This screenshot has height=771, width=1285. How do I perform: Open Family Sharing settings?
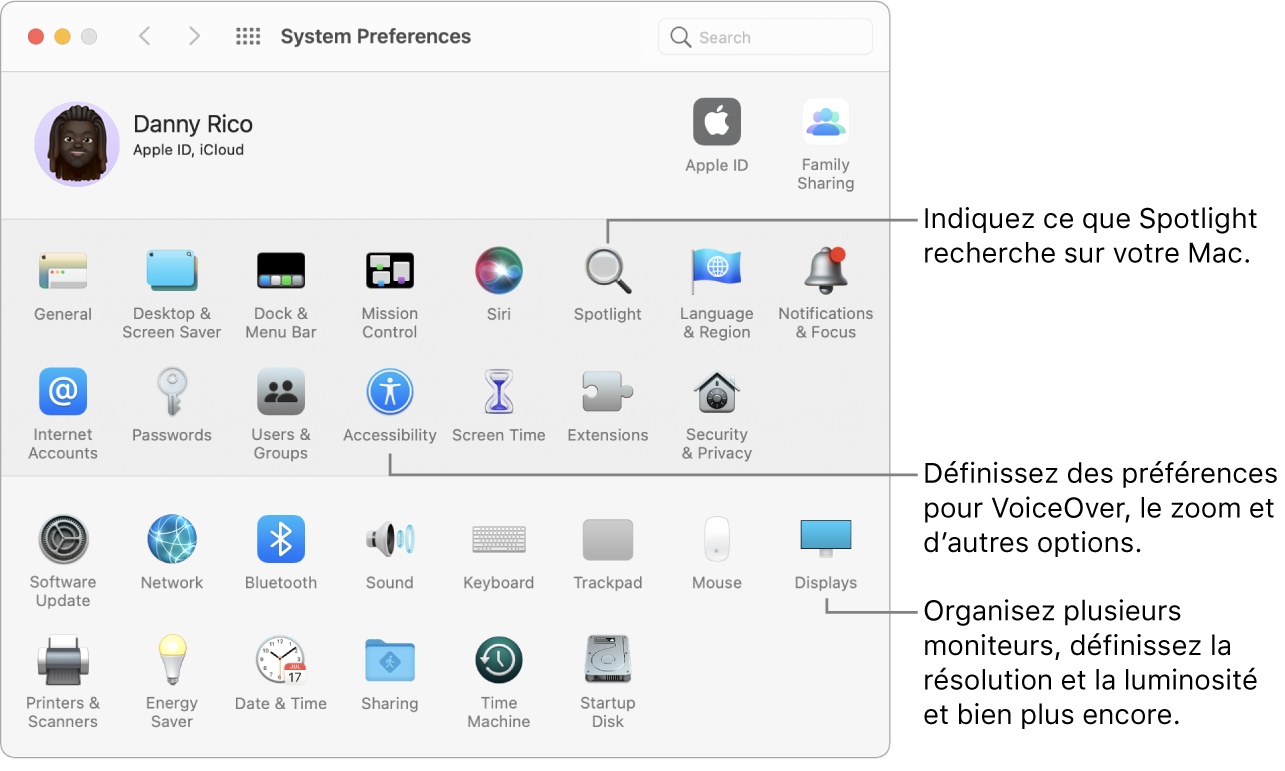click(825, 123)
